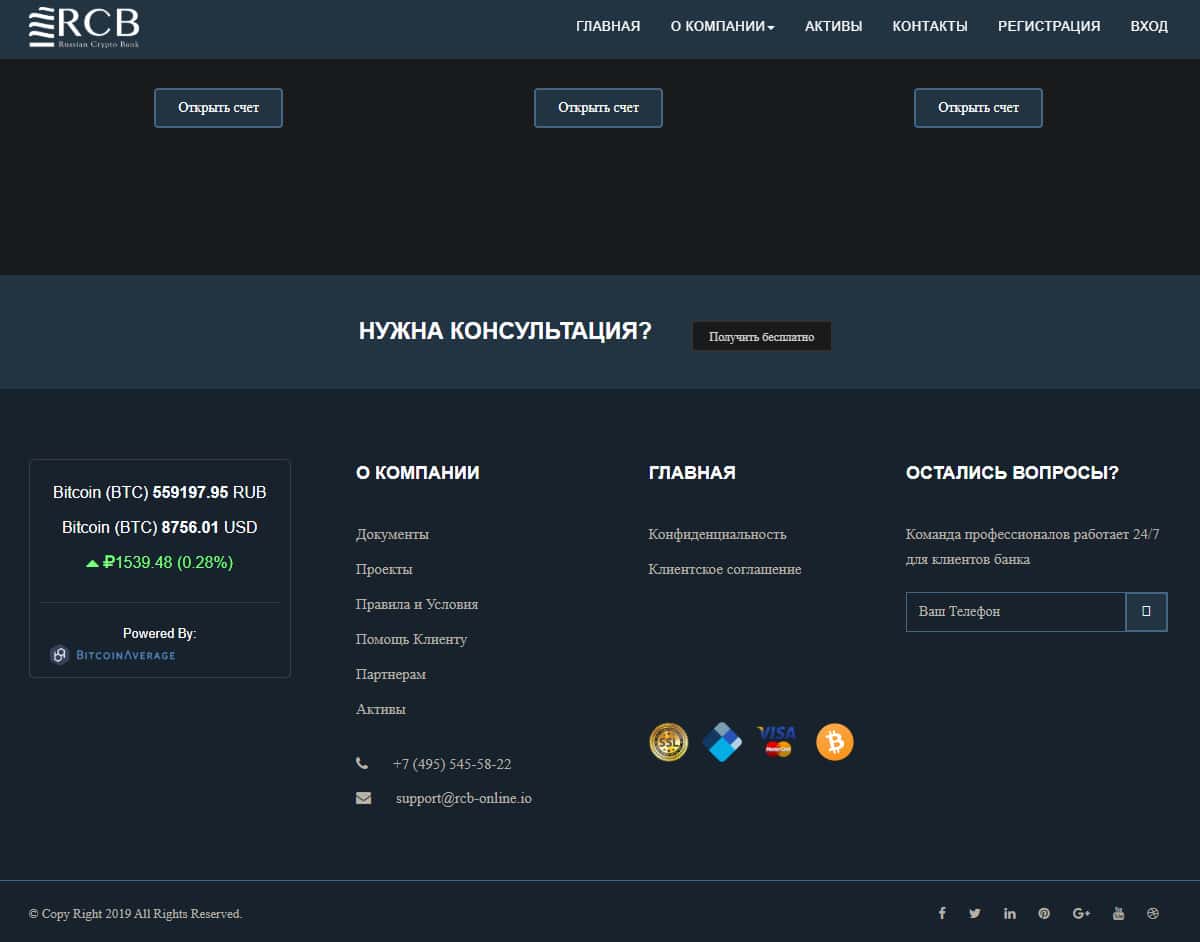Click the phone number +7 (495) 545-58-22
The width and height of the screenshot is (1200, 942).
pos(452,764)
